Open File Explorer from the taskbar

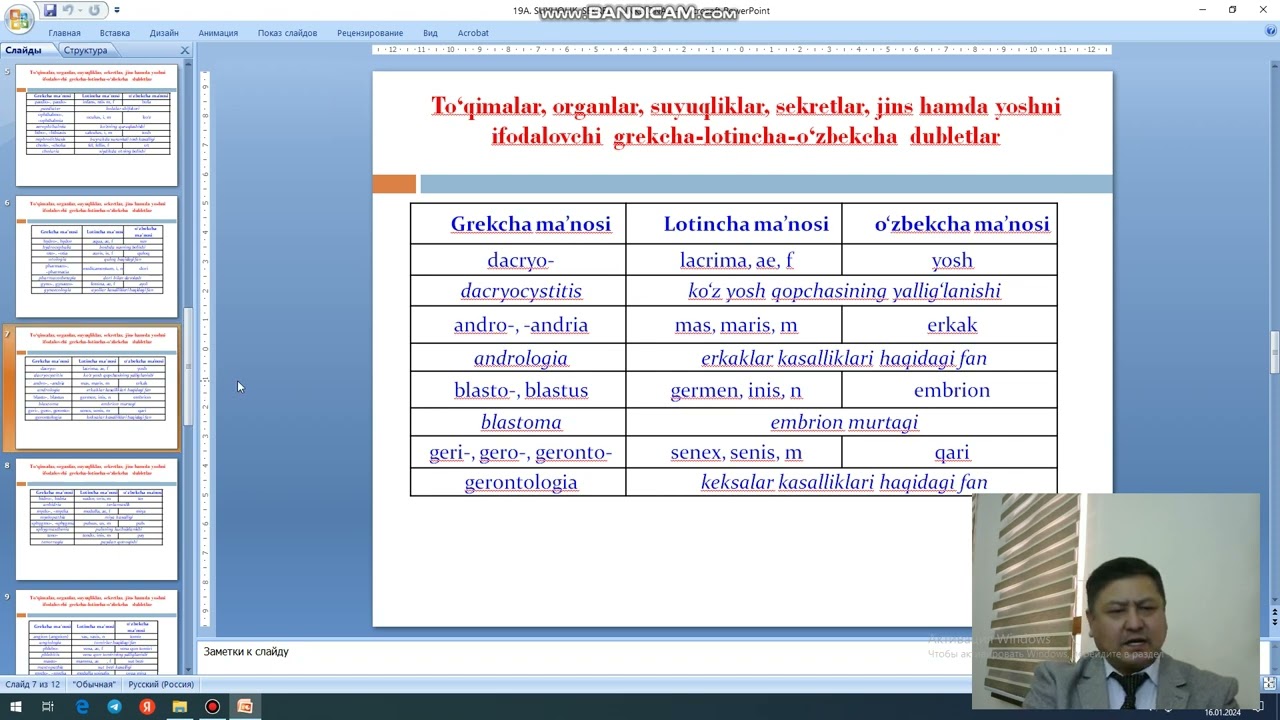(x=179, y=706)
